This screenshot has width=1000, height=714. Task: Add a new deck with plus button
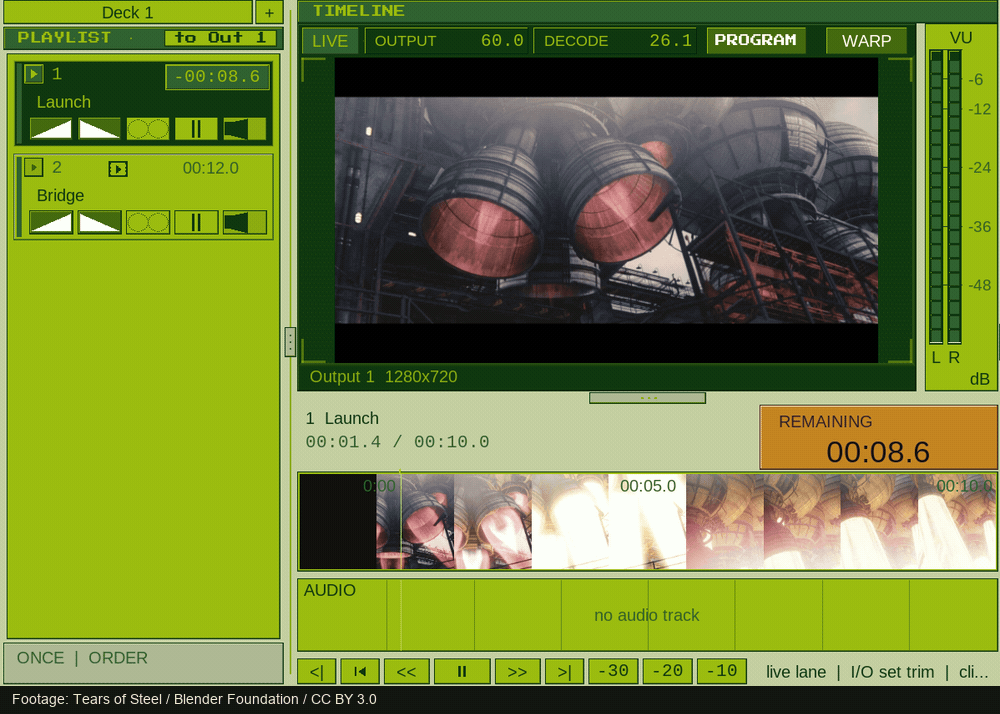click(x=269, y=13)
